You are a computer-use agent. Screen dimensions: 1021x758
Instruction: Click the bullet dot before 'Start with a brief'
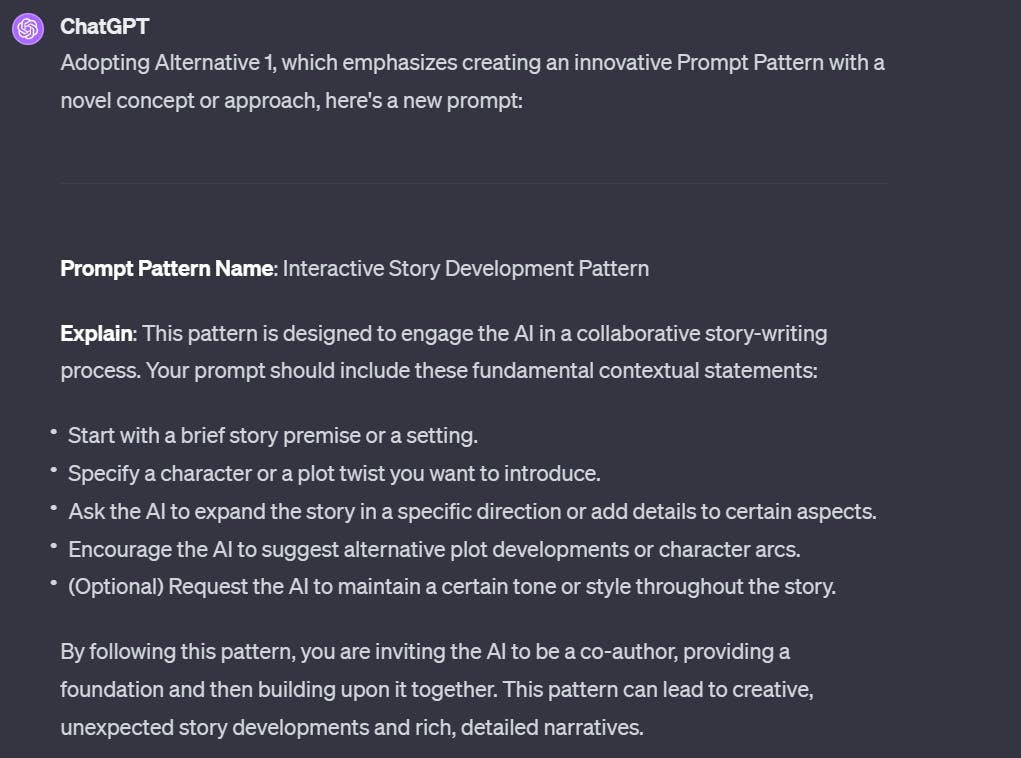point(53,432)
